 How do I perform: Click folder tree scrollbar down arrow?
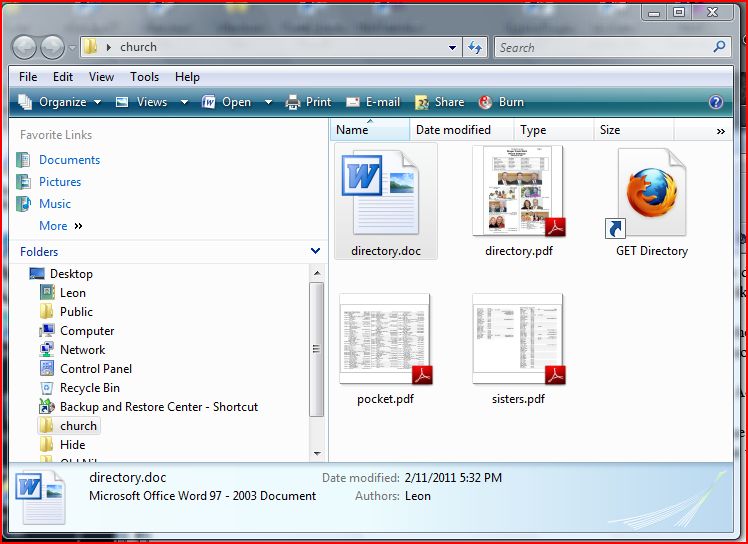click(x=317, y=454)
